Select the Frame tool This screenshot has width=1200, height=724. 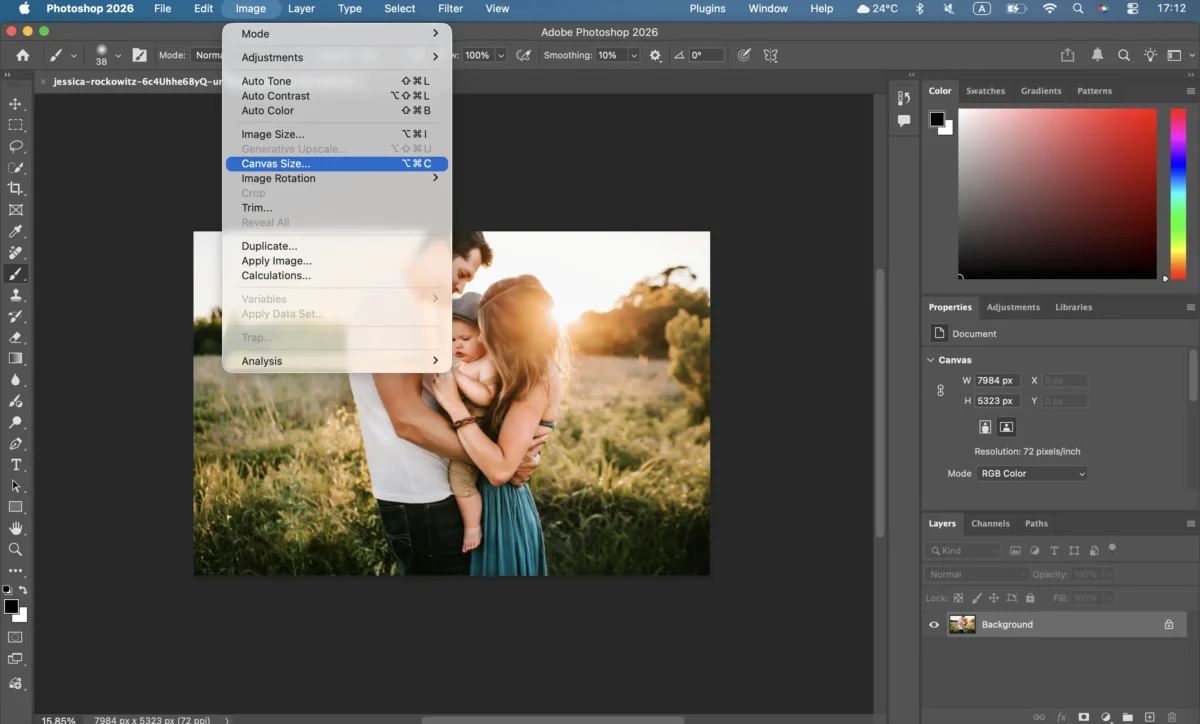[15, 210]
